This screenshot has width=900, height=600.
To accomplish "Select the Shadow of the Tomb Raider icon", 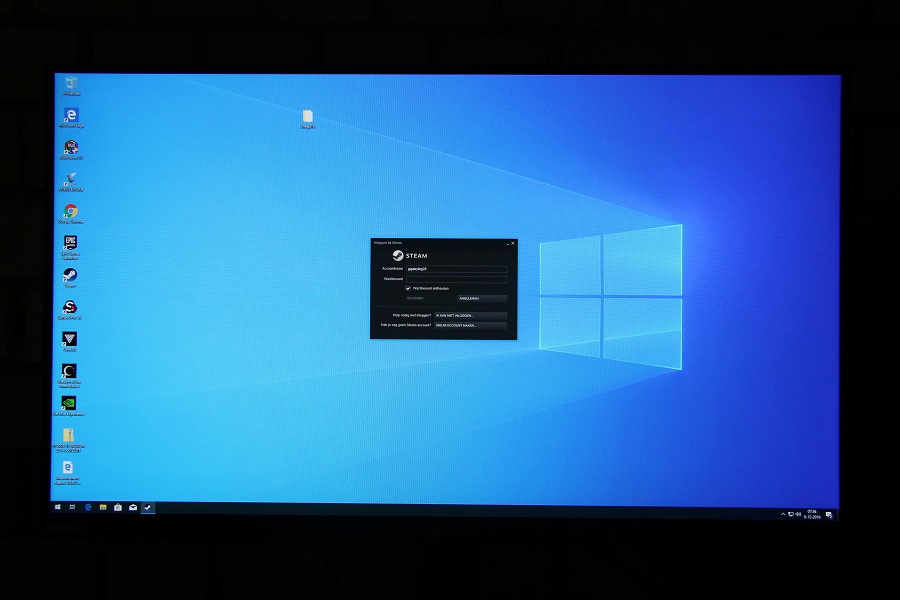I will [69, 371].
